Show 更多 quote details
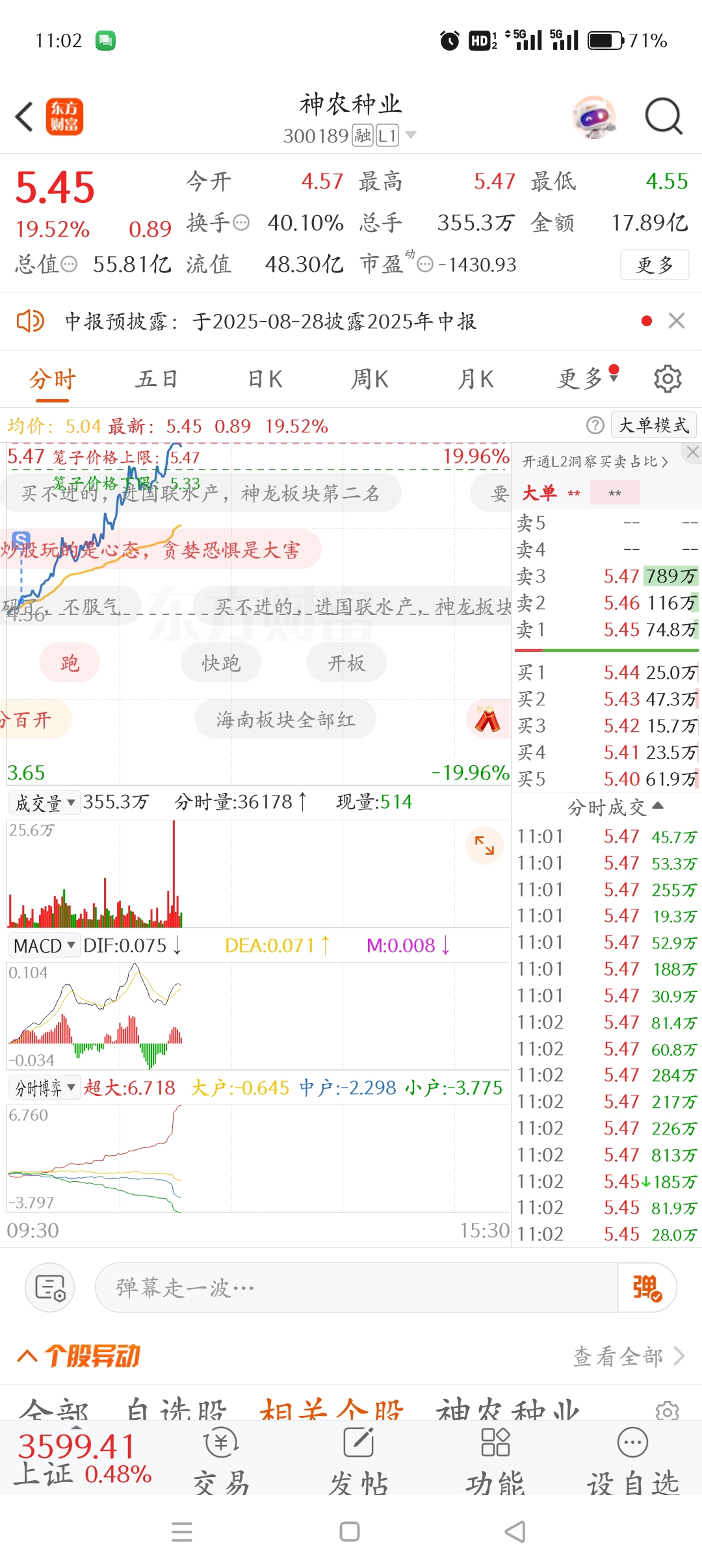Viewport: 702px width, 1568px height. pos(655,265)
